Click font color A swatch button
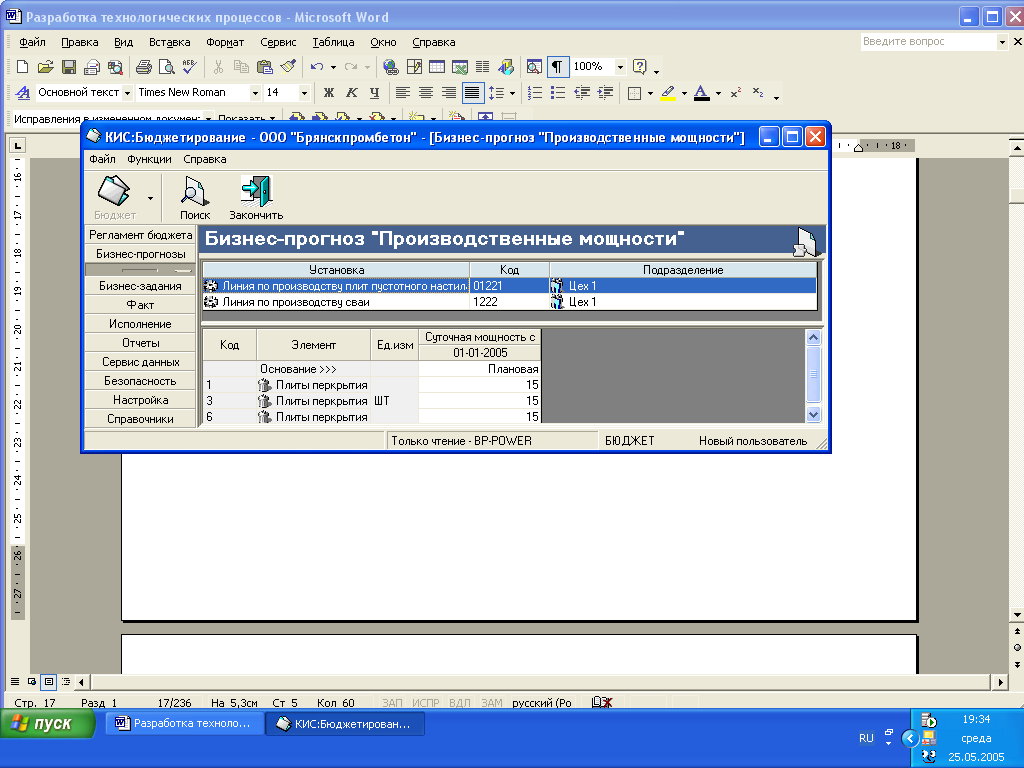1024x768 pixels. [702, 93]
